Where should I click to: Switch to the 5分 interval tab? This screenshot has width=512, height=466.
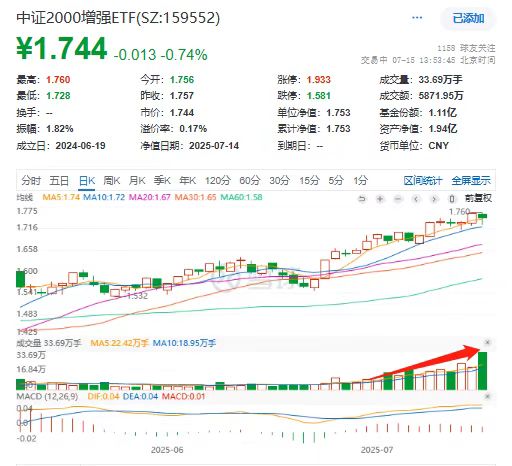pos(336,181)
